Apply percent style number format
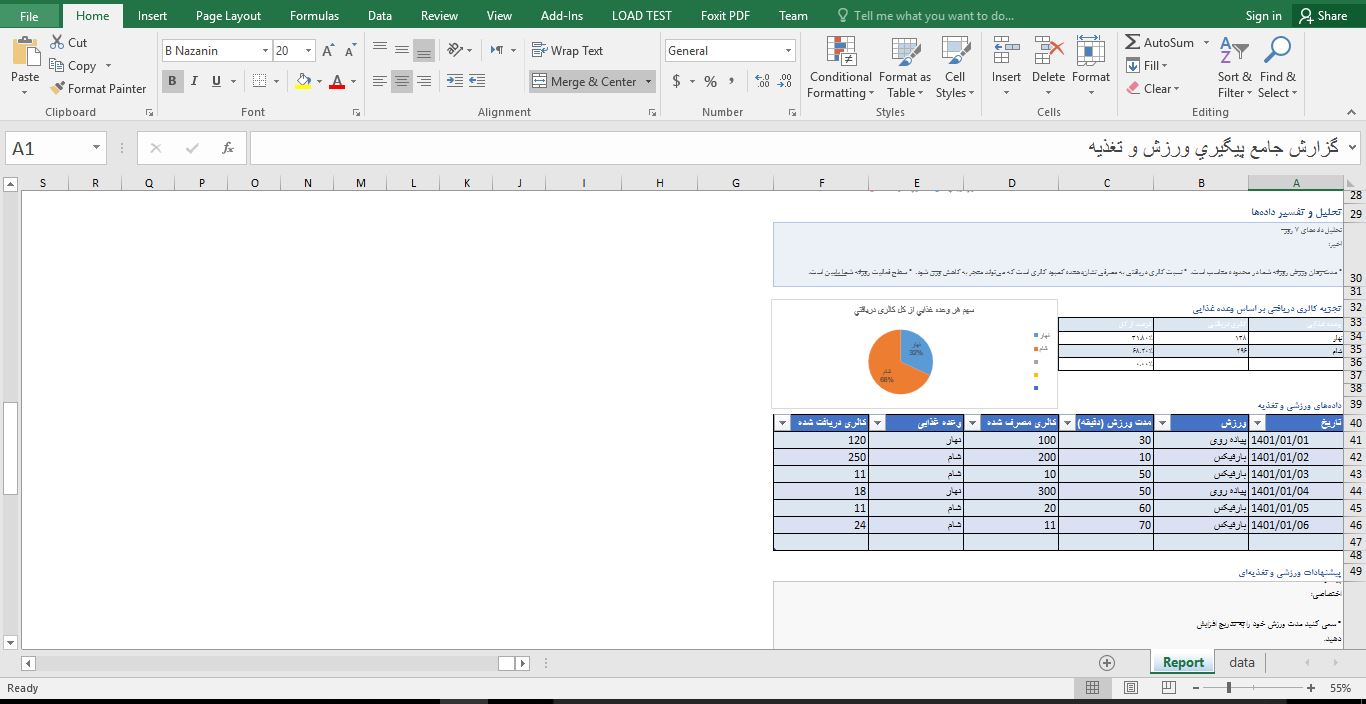The image size is (1366, 704). tap(710, 82)
